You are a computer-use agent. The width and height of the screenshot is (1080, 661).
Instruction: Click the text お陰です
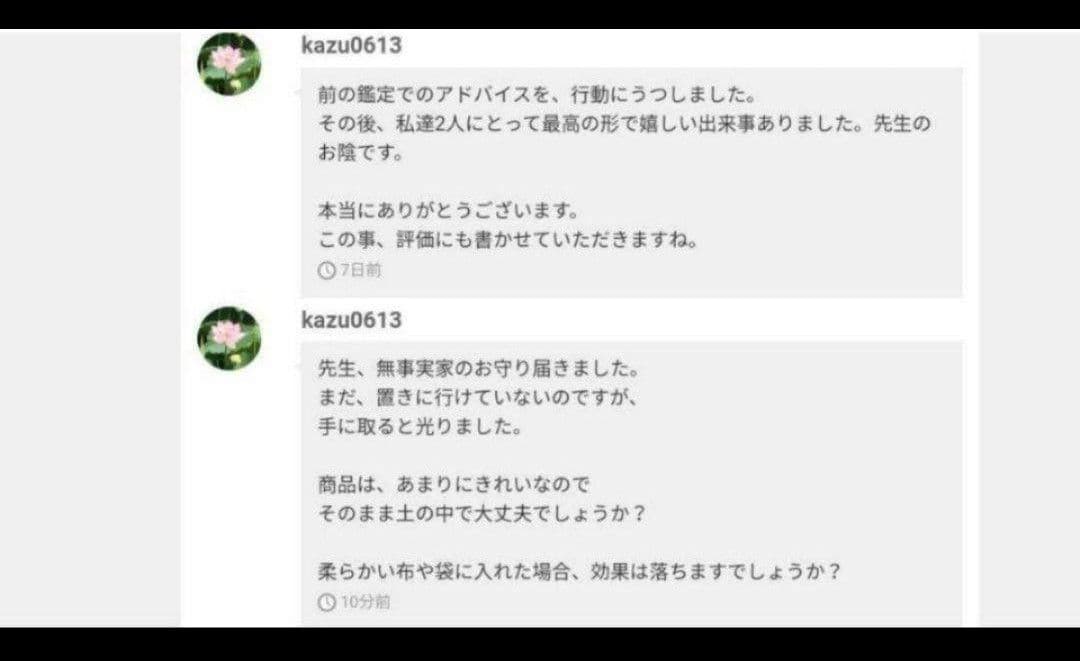pyautogui.click(x=361, y=153)
